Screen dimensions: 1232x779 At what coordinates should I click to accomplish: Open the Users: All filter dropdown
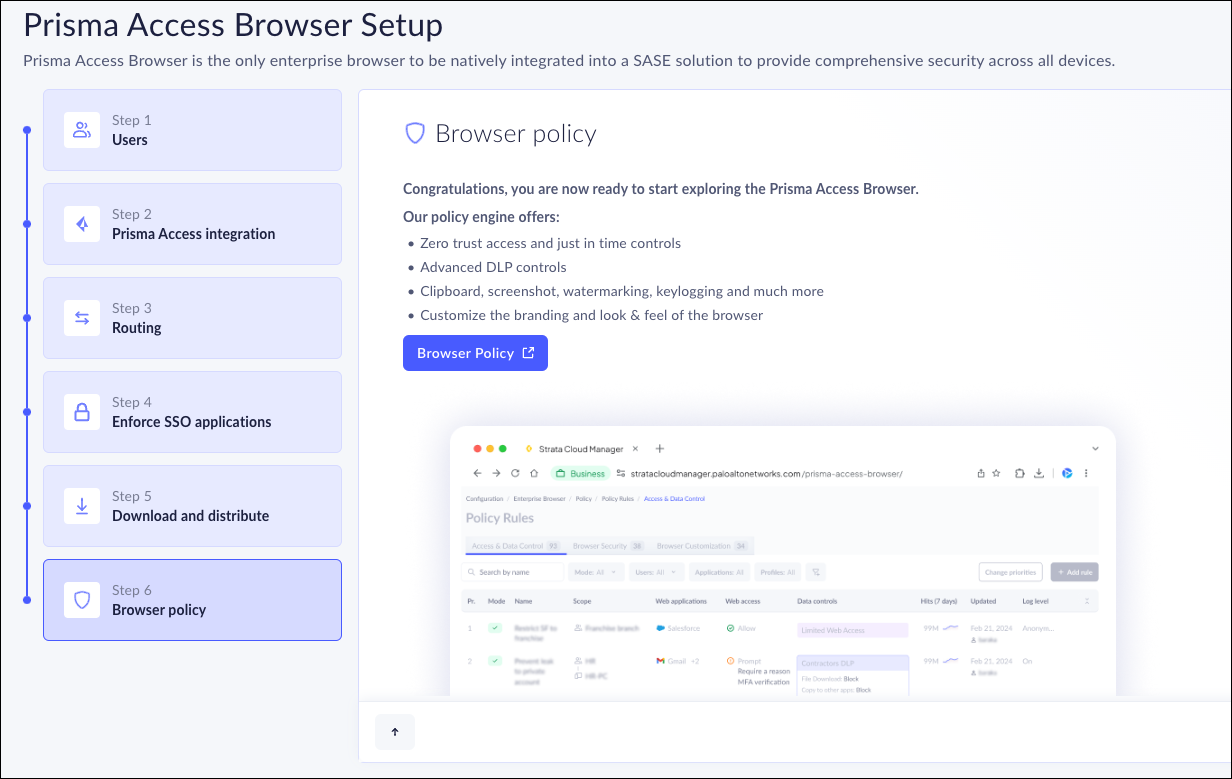click(656, 572)
